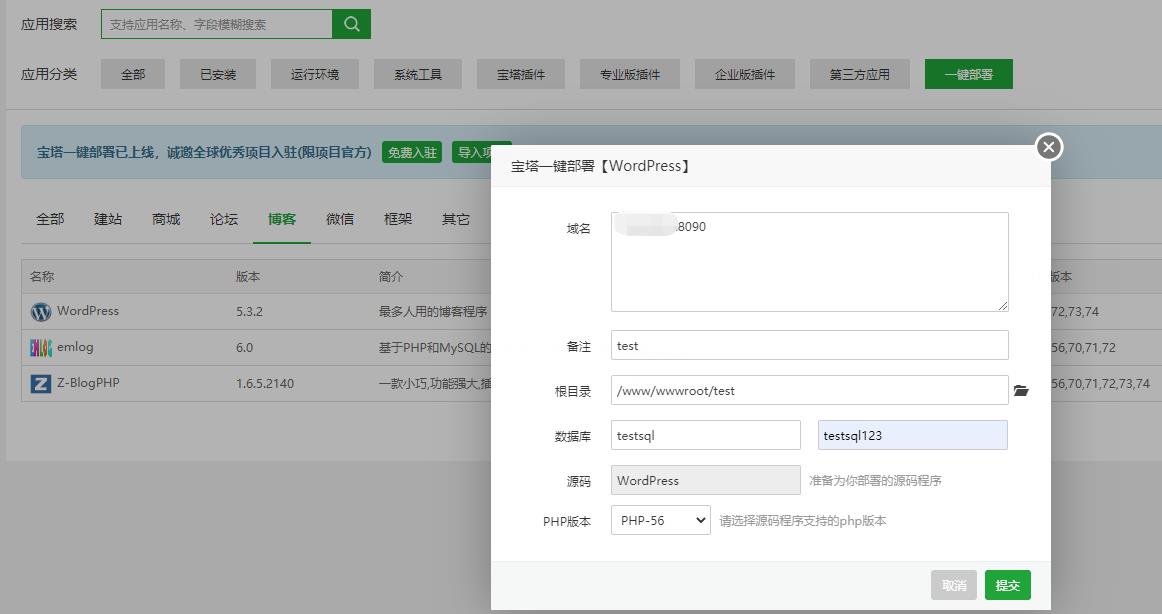This screenshot has width=1162, height=614.
Task: Open the 建站 tab
Action: pos(108,219)
